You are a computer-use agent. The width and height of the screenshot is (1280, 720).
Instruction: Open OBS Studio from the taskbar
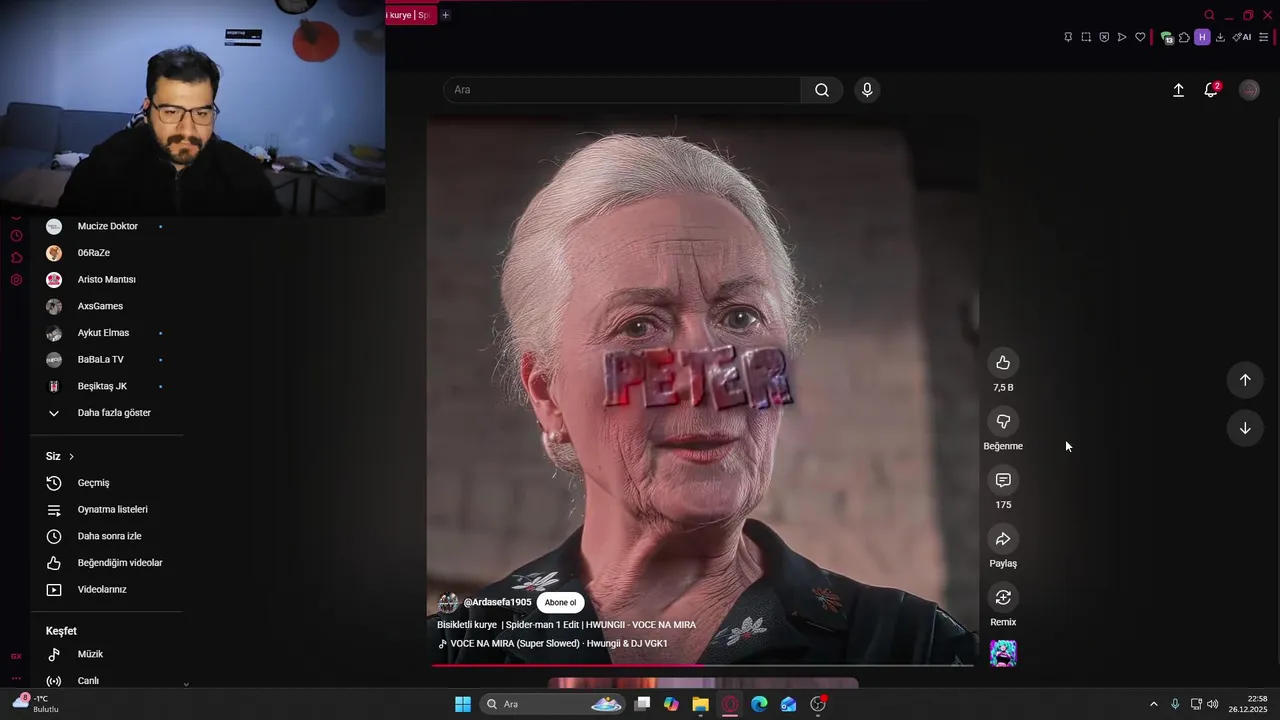point(818,704)
